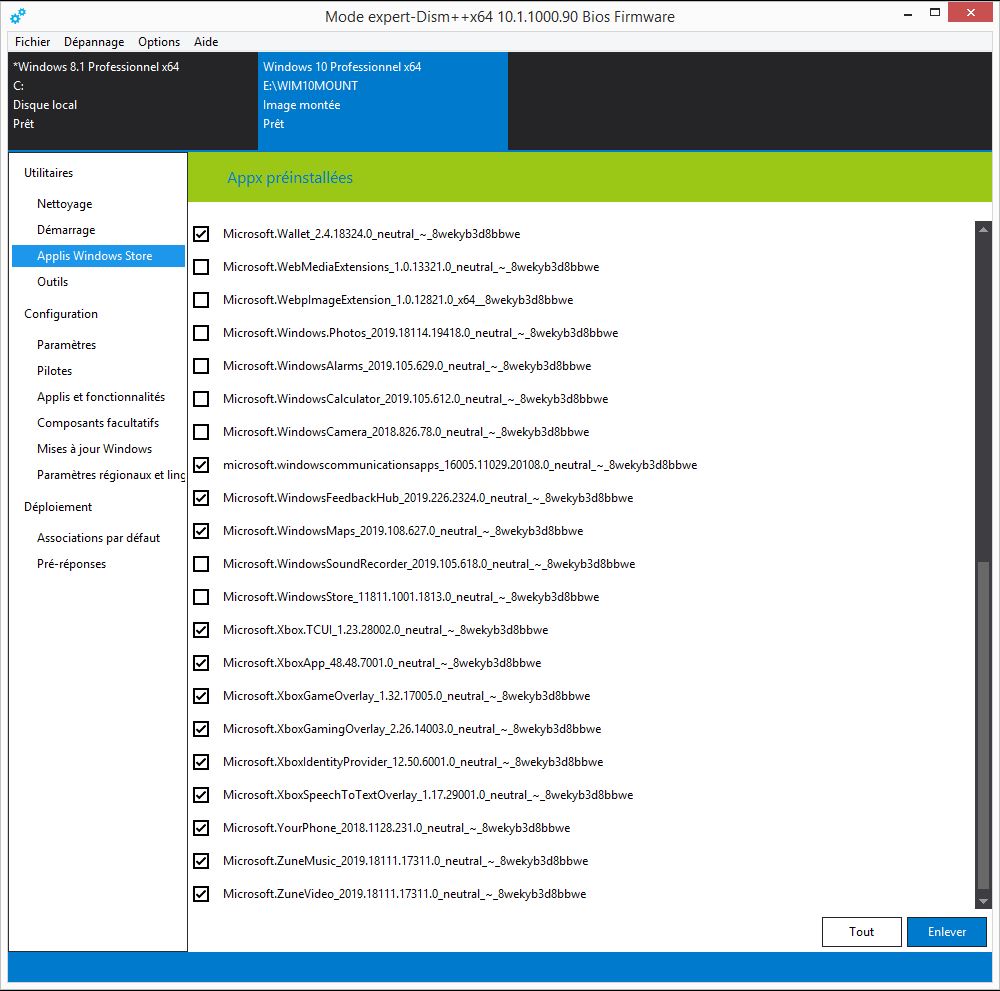Open the Fichier menu

31,41
